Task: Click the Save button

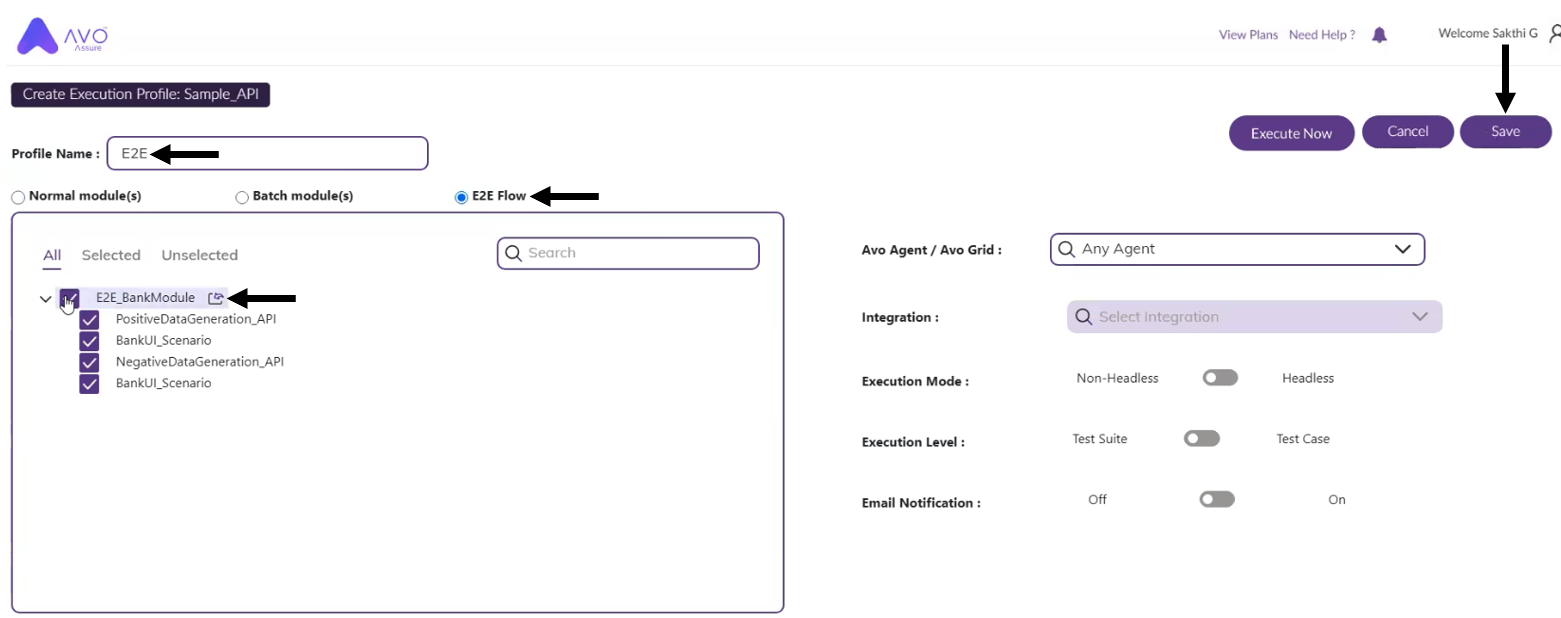Action: coord(1506,131)
